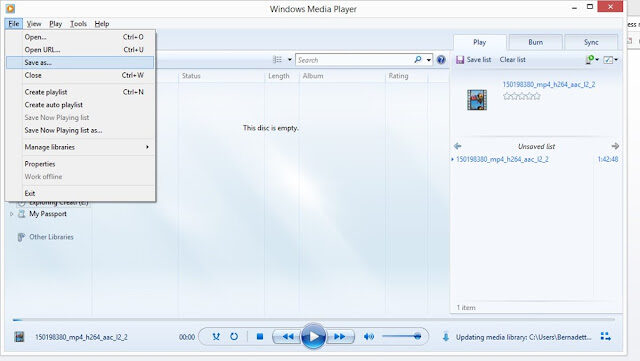Expand the My Passport tree node

tap(11, 214)
